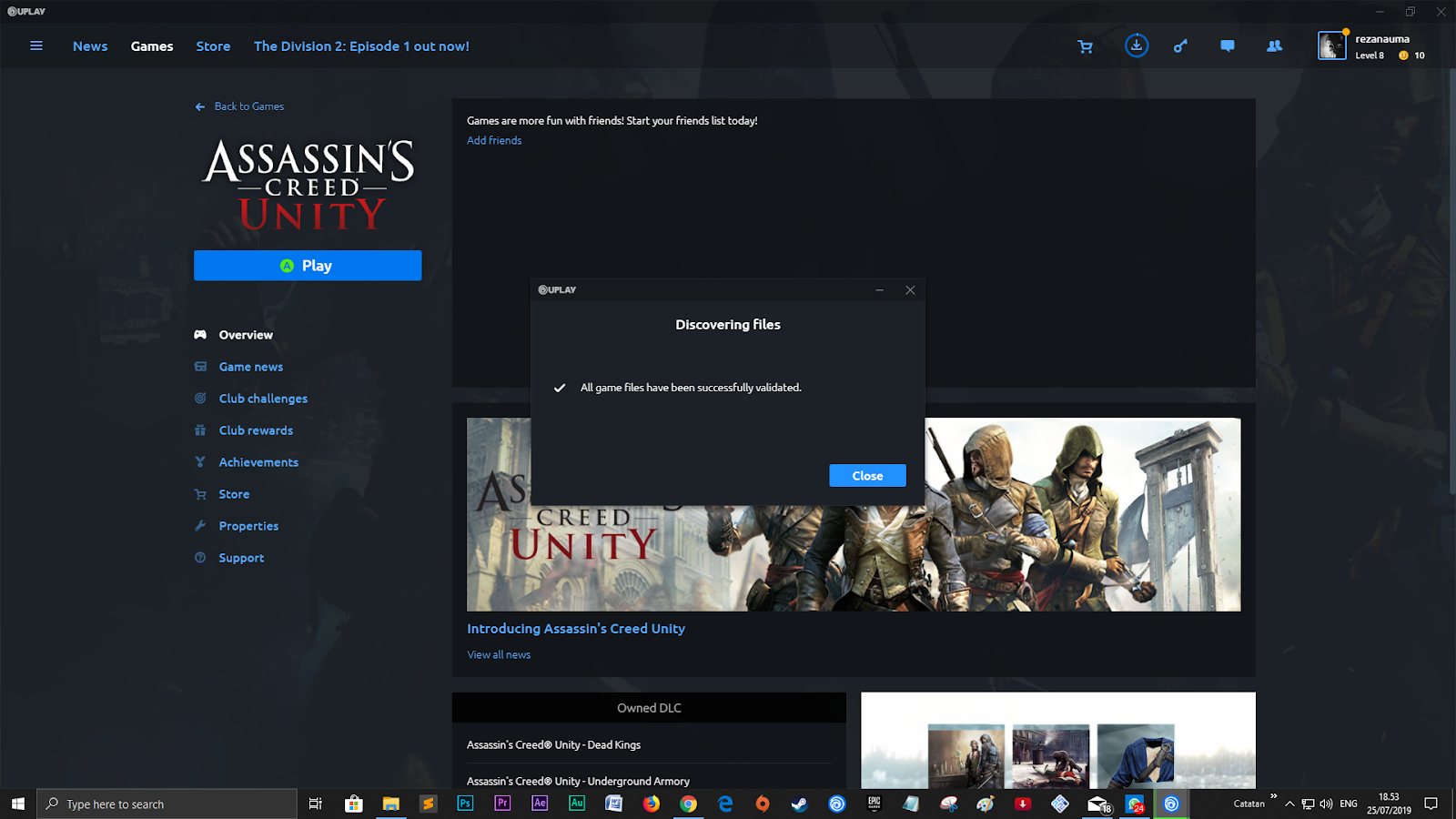Expand the taskbar toolbar overflow chevron
Screen dimensions: 1456x819
1273,797
